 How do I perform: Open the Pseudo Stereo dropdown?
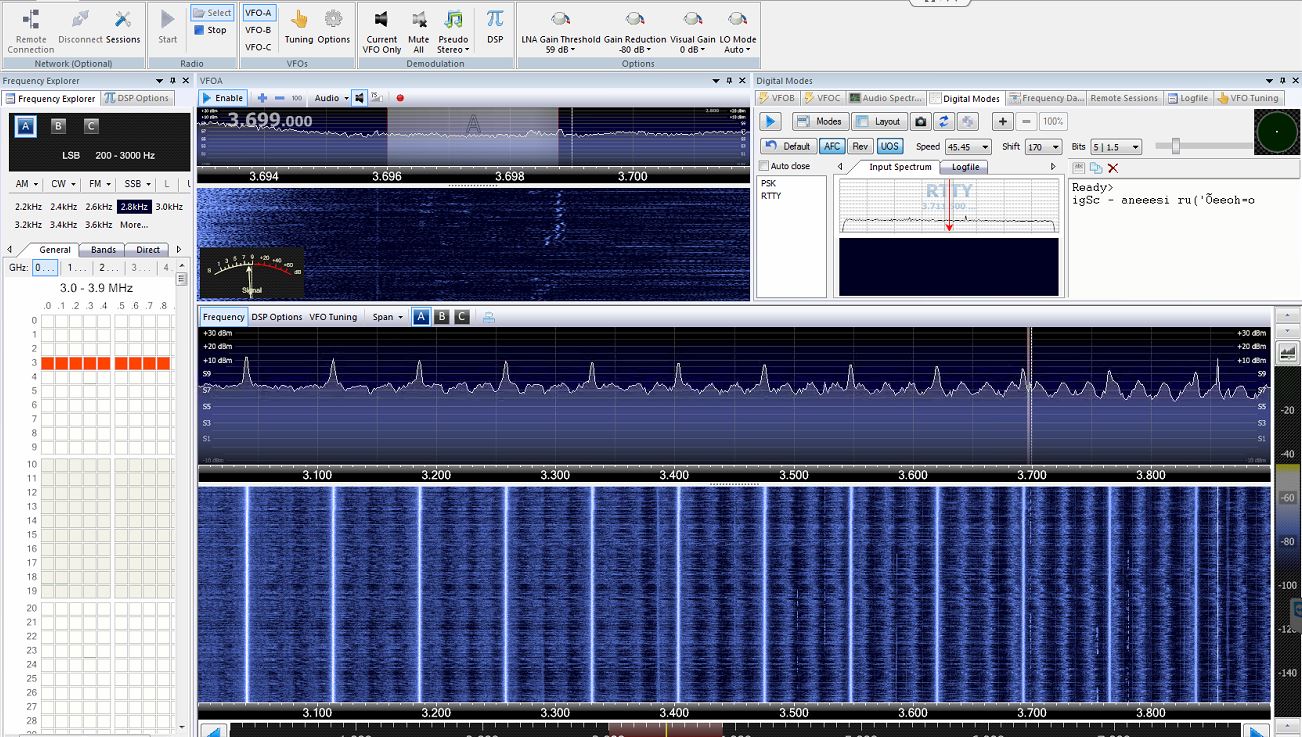point(453,32)
